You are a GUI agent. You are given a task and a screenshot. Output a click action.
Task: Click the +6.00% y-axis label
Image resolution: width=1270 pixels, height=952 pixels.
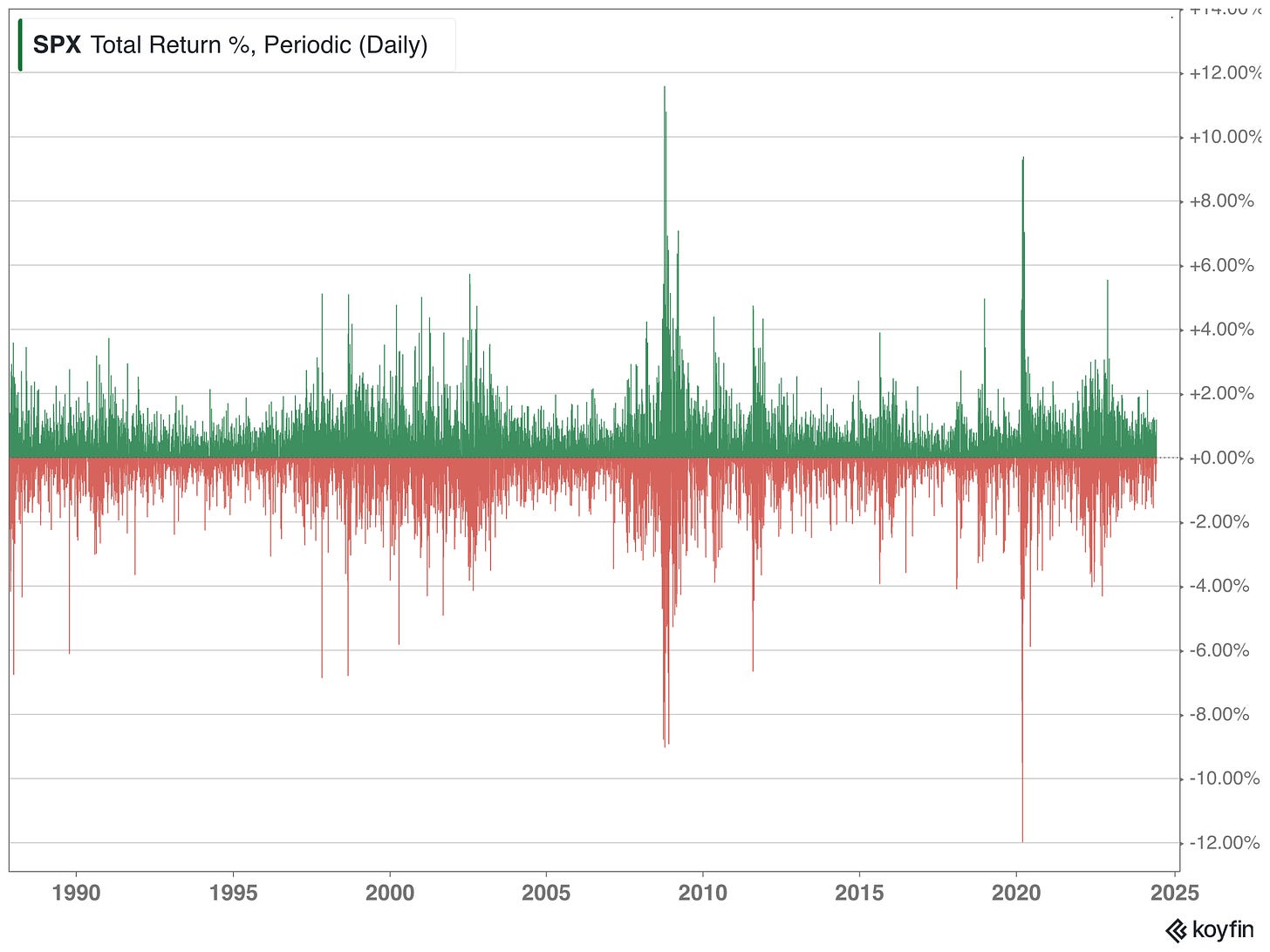tap(1222, 265)
